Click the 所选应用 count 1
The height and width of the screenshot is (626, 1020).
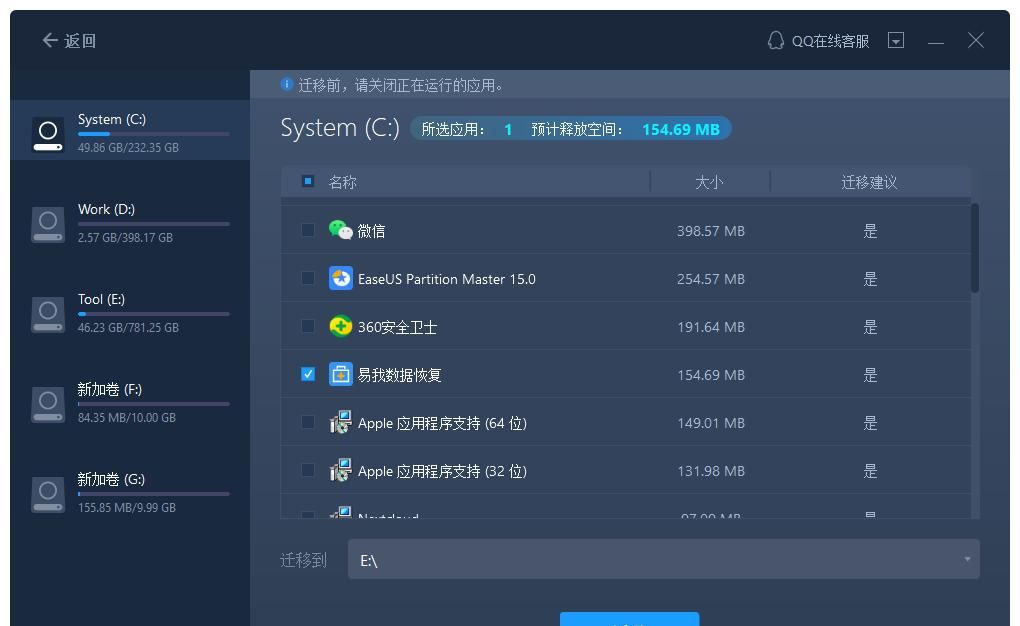coord(508,129)
